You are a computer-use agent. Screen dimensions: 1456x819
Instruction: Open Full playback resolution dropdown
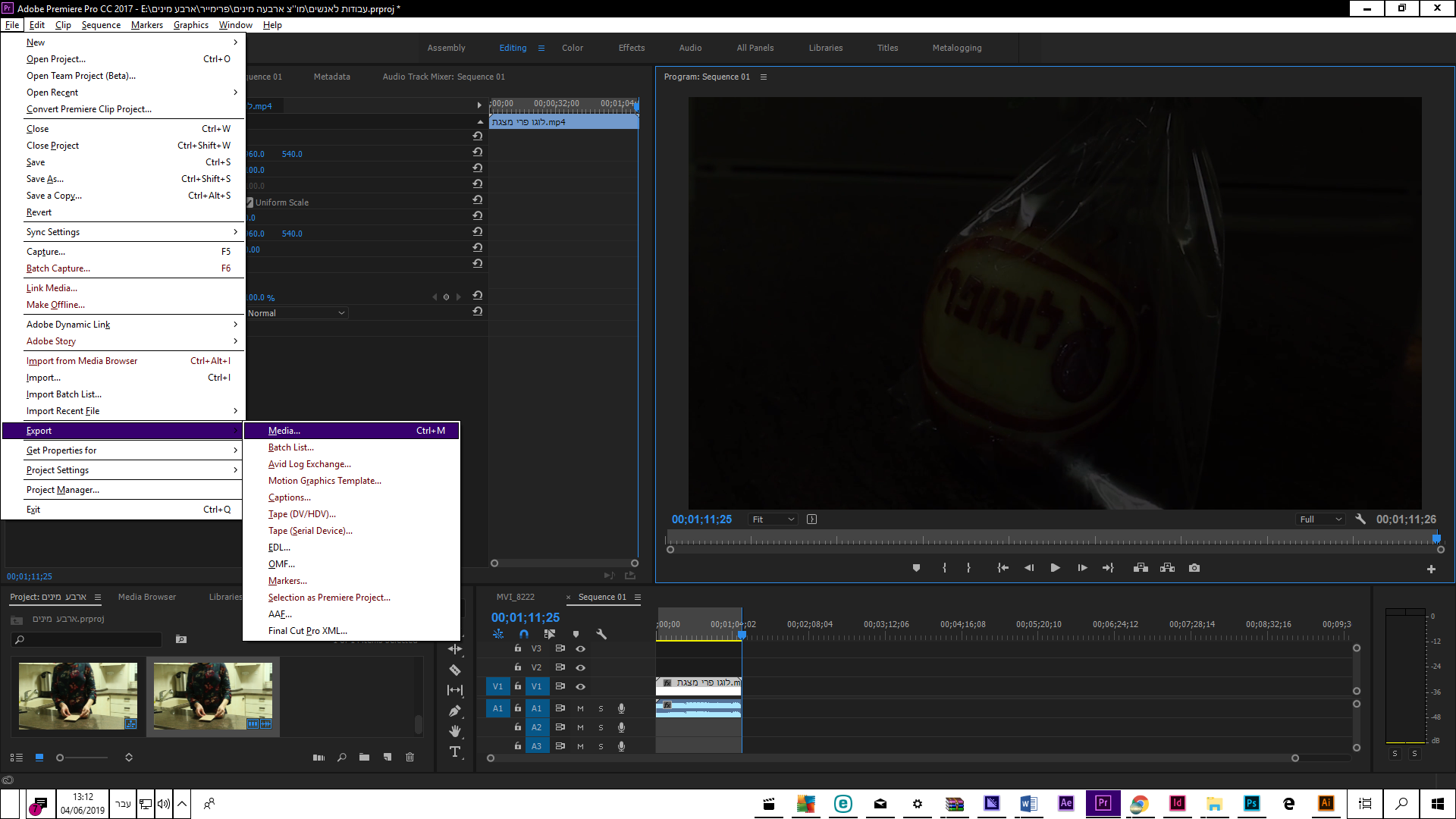point(1320,519)
